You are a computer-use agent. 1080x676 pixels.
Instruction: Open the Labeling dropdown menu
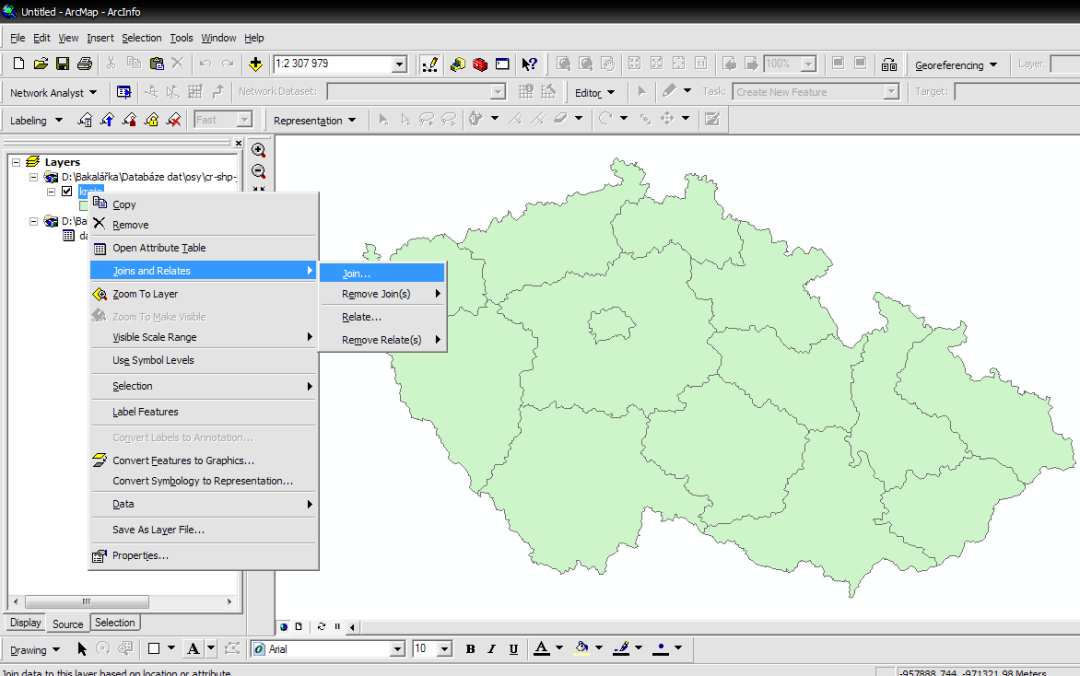(36, 121)
